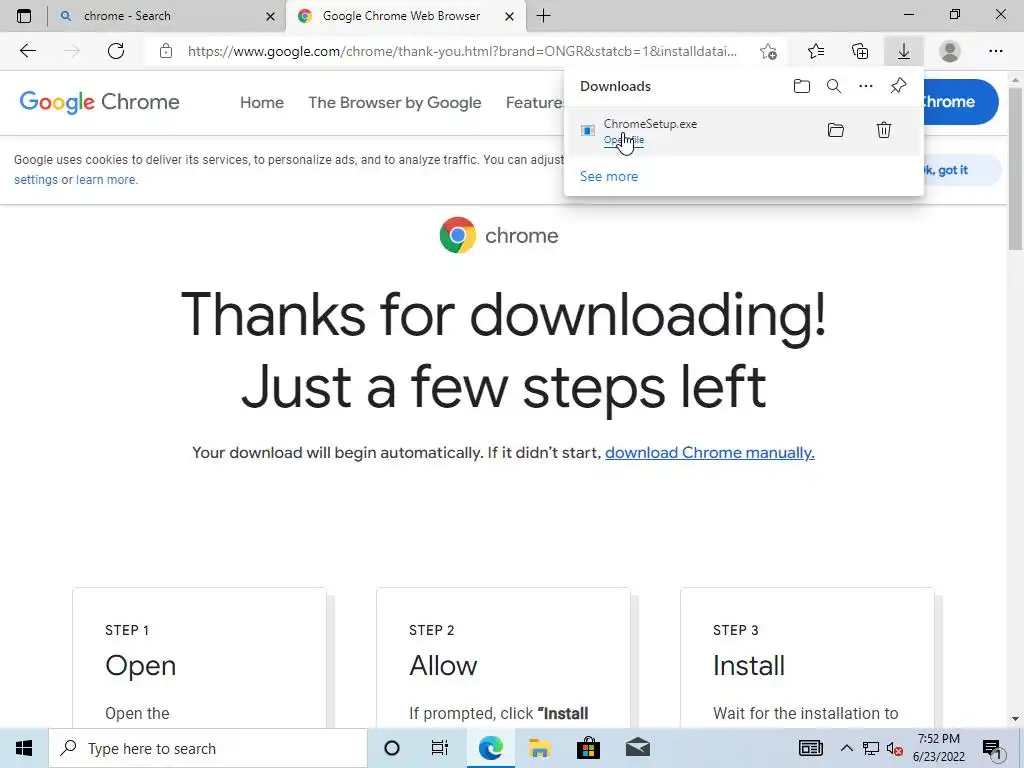
Task: Open the Home menu item
Action: [x=262, y=103]
